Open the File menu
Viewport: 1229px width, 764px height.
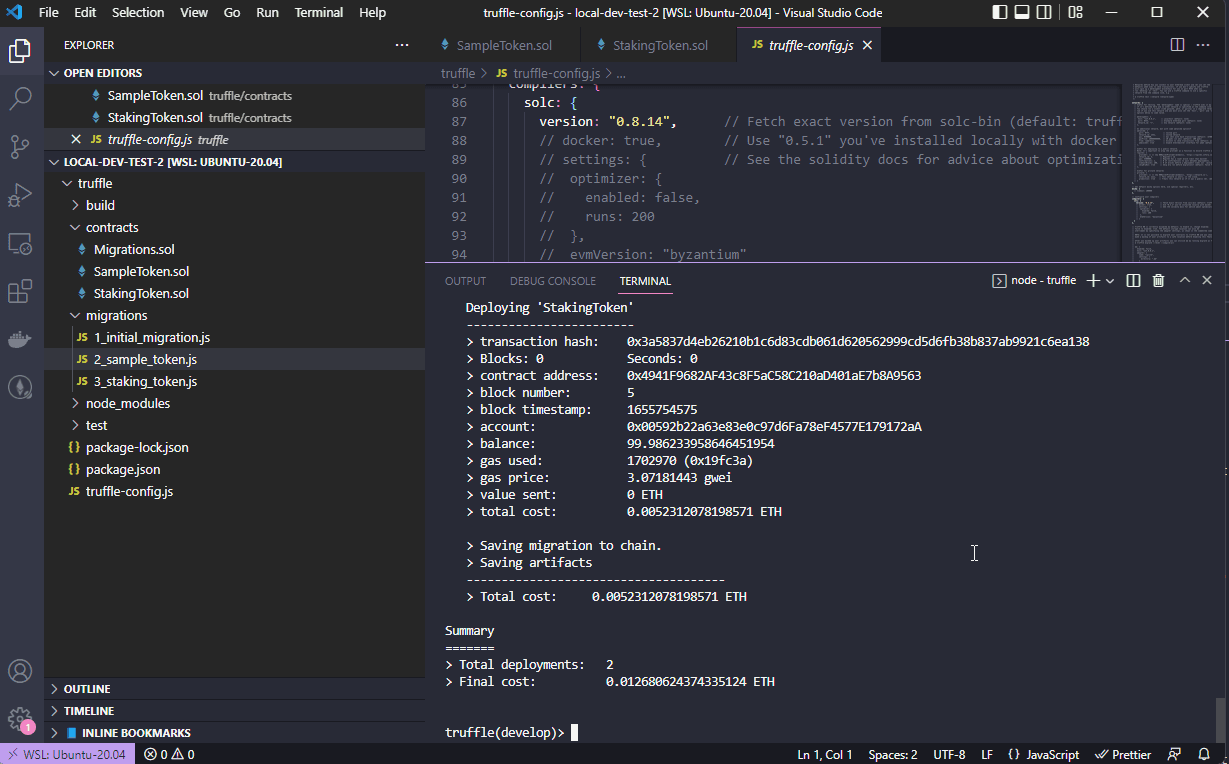pyautogui.click(x=48, y=12)
